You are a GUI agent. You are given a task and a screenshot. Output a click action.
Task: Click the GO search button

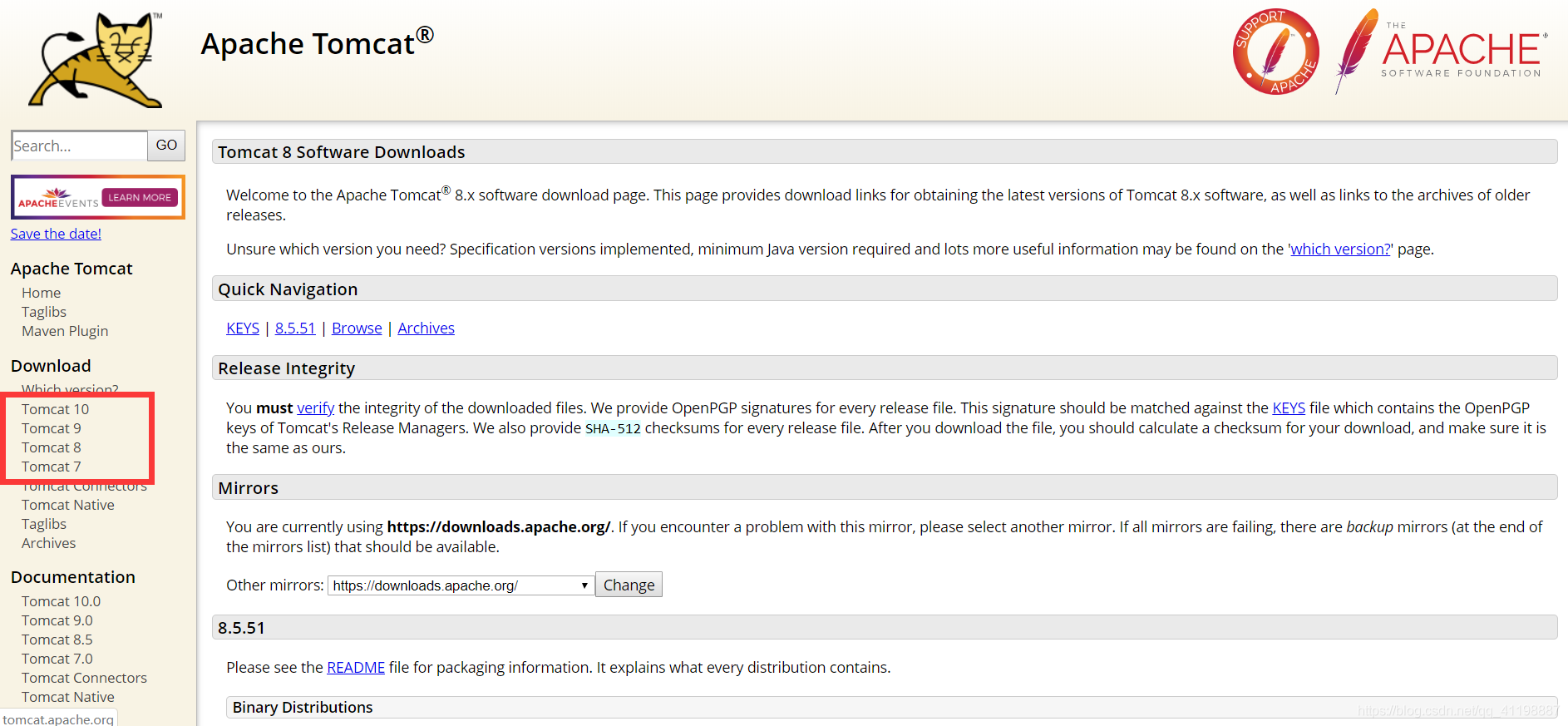click(x=166, y=146)
